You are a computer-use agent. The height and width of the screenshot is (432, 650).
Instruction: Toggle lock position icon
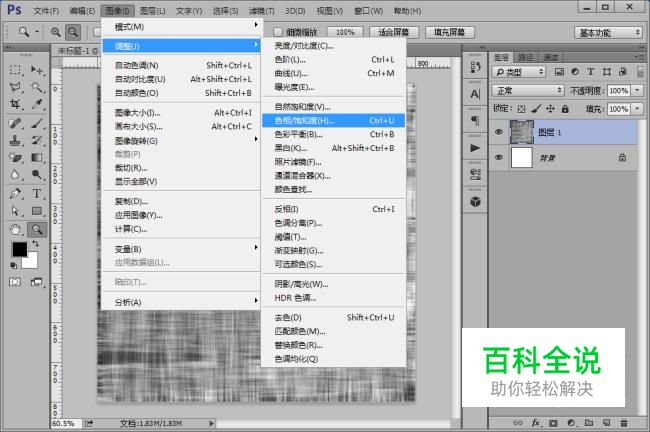550,109
